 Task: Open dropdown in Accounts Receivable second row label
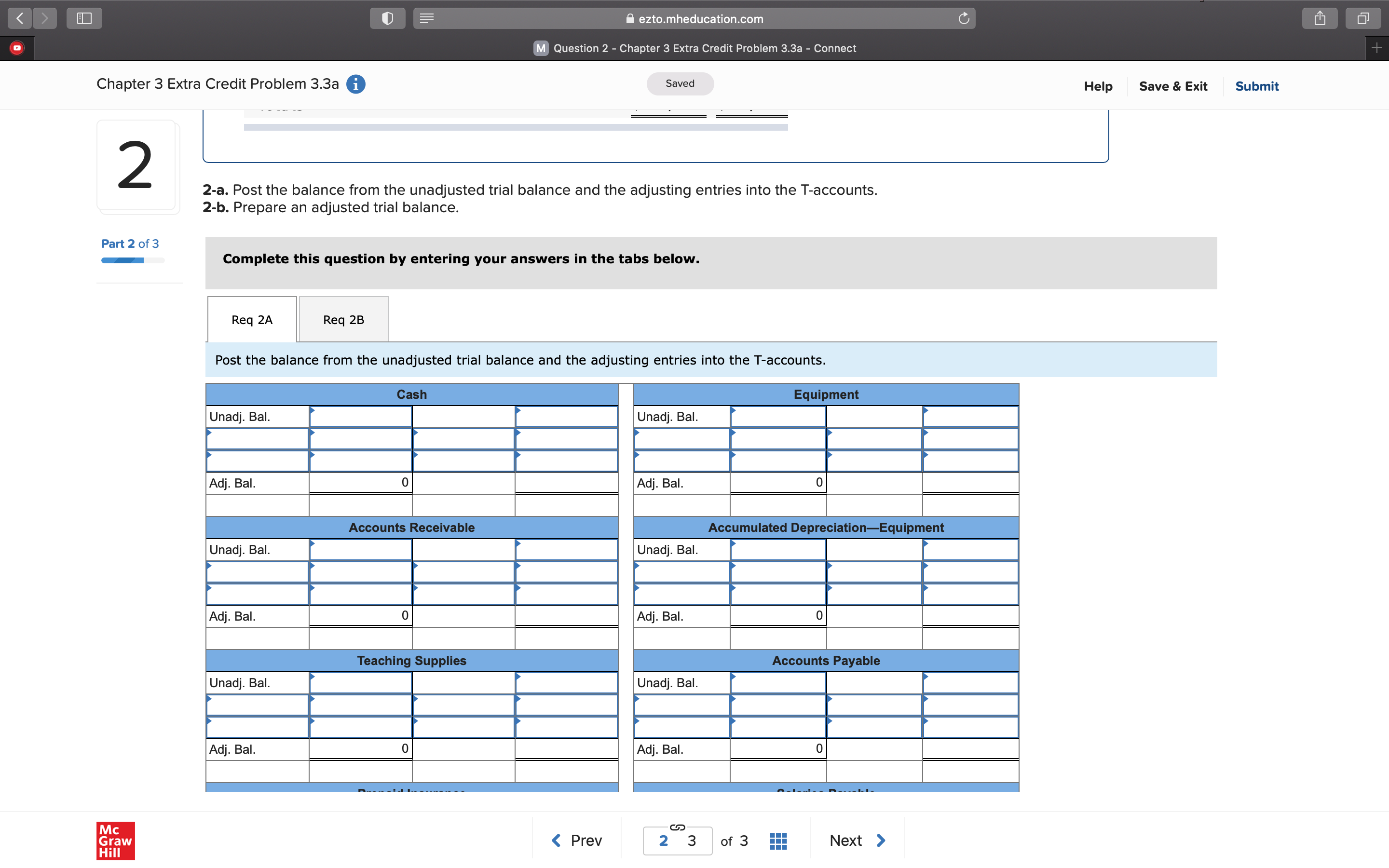[x=257, y=572]
